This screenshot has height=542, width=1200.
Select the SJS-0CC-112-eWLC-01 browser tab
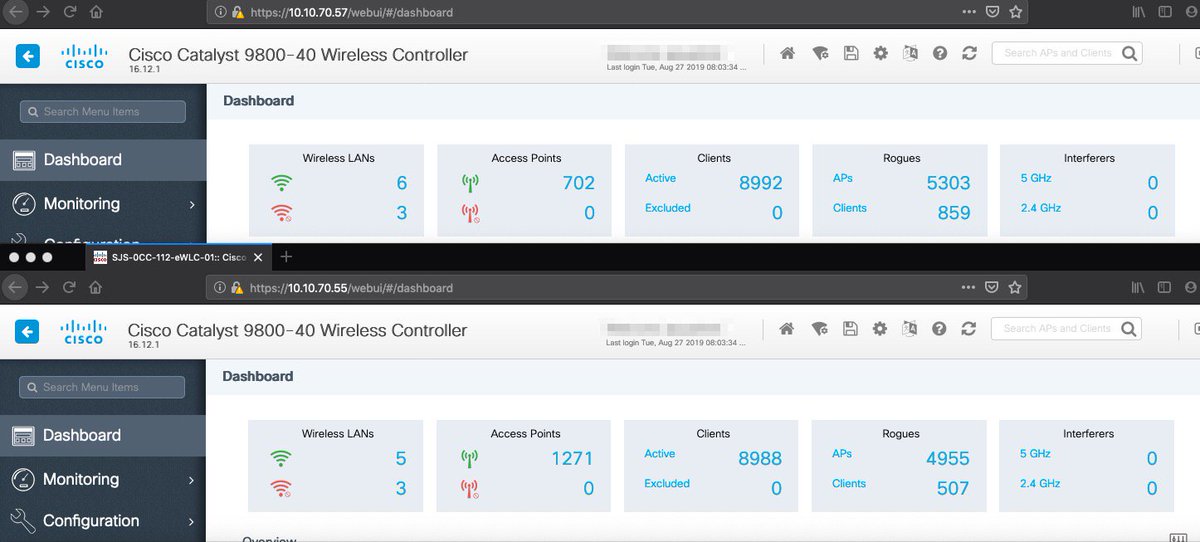pos(178,258)
